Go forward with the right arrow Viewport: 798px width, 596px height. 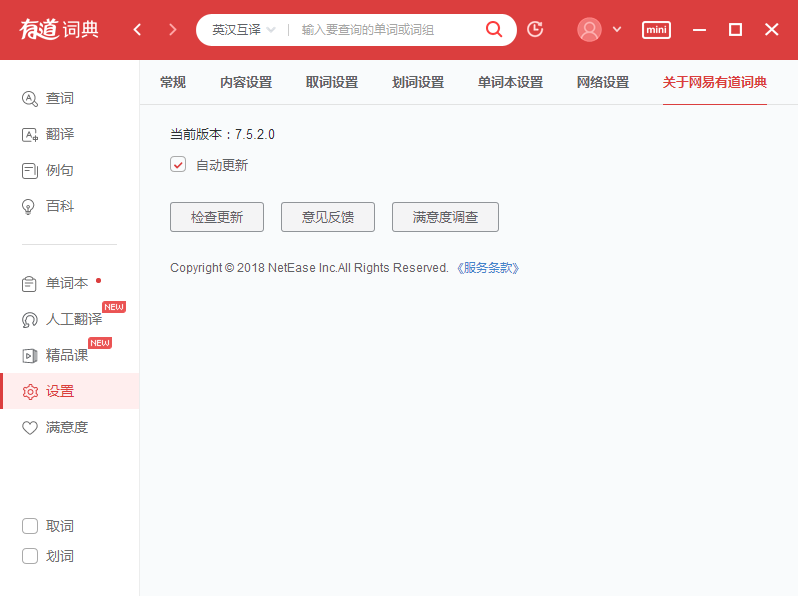(x=173, y=29)
